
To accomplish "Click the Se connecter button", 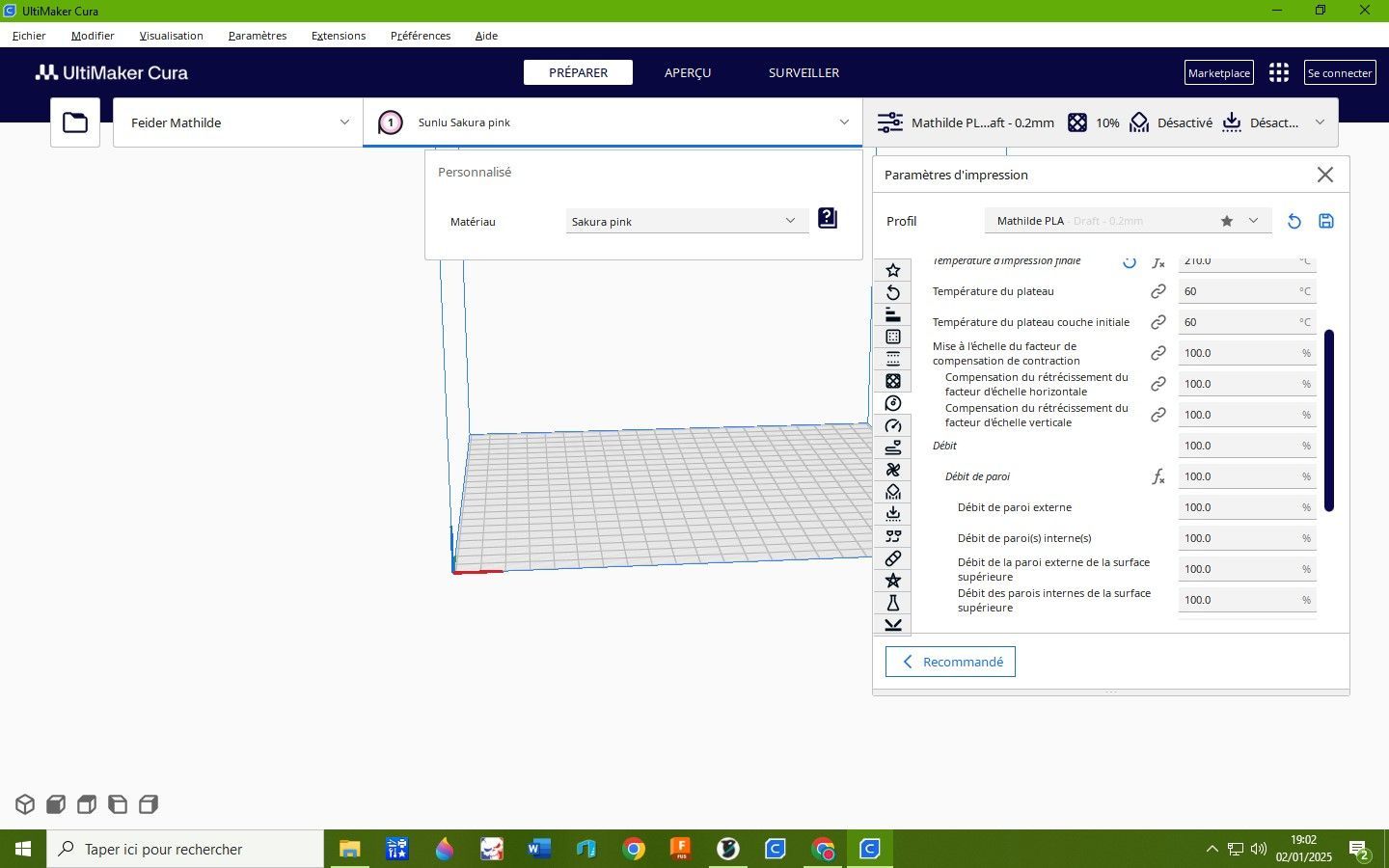I will pos(1340,72).
